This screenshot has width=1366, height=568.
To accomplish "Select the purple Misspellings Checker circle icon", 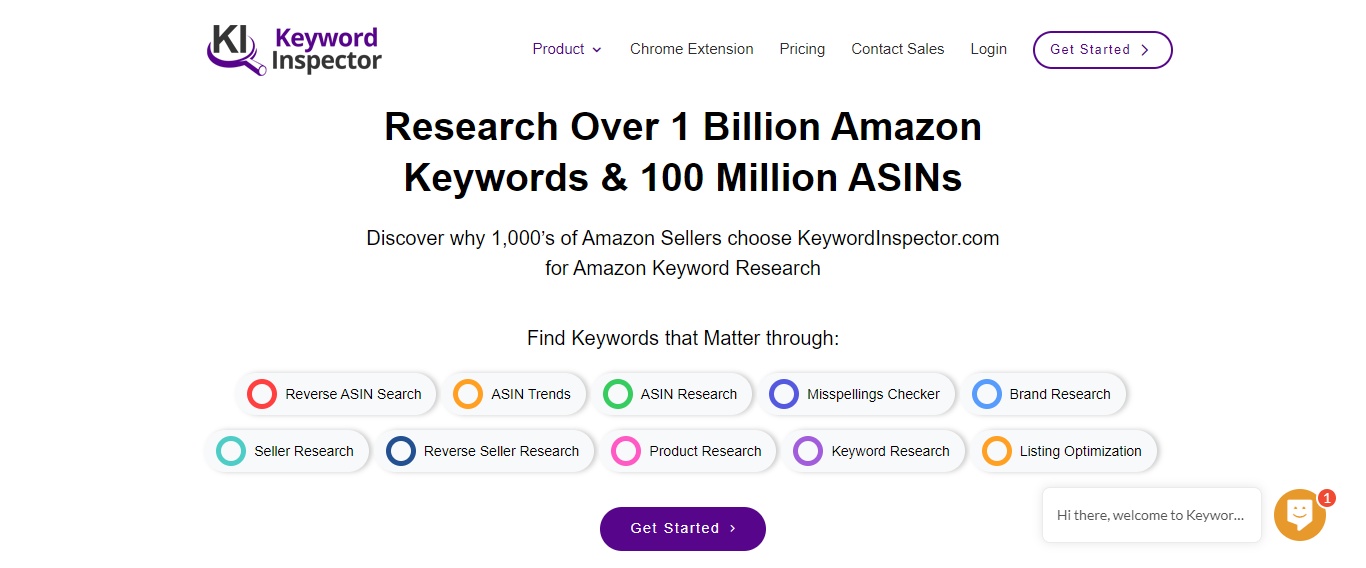I will (784, 394).
